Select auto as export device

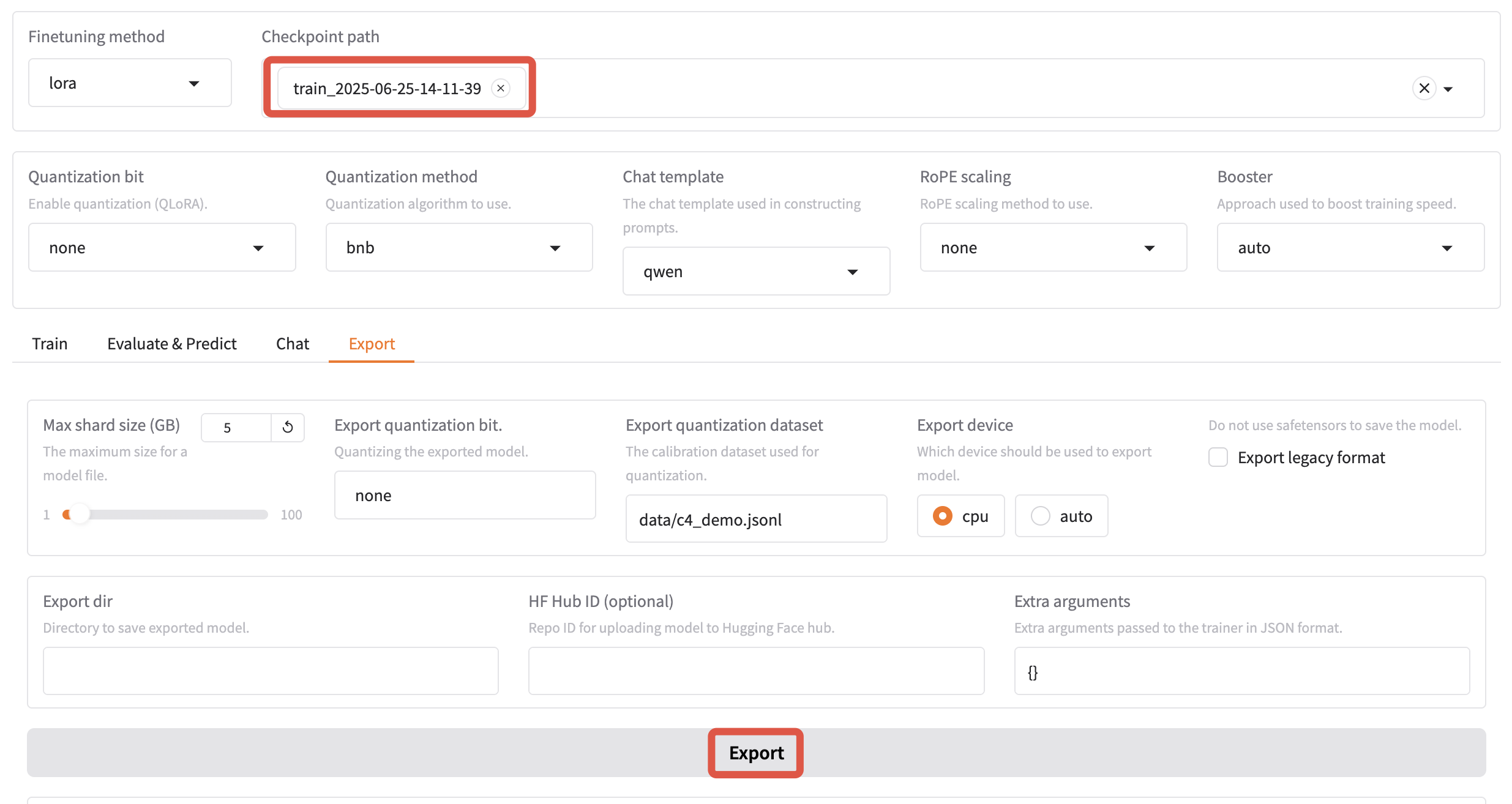click(1041, 516)
